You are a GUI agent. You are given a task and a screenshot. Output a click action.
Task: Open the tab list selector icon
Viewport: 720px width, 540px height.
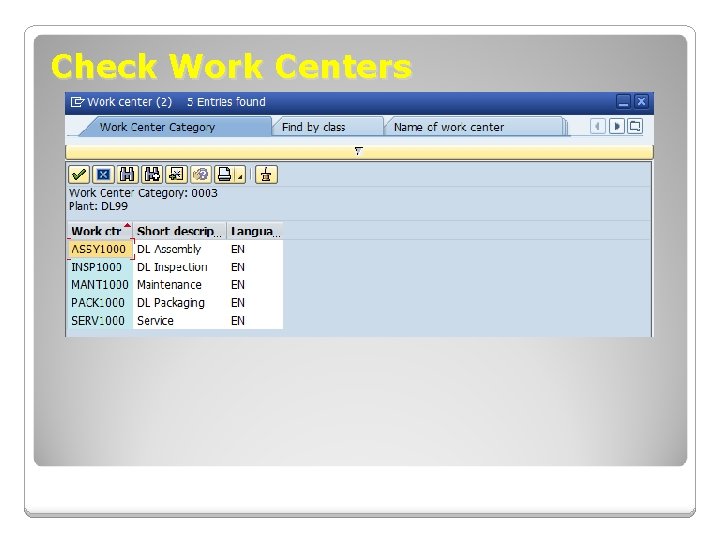click(635, 126)
